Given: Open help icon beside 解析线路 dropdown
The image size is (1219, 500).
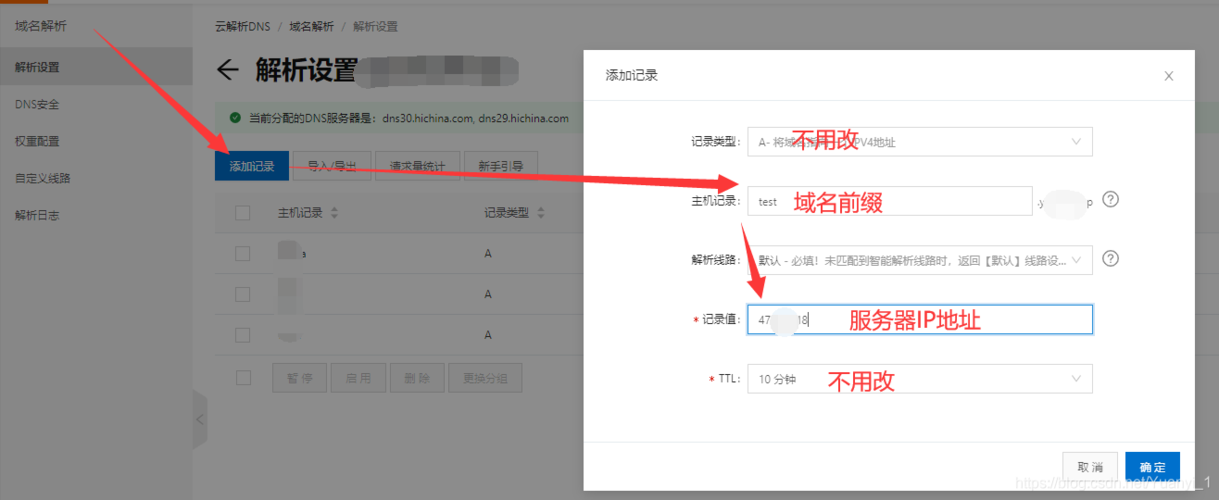Looking at the screenshot, I should pyautogui.click(x=1110, y=259).
